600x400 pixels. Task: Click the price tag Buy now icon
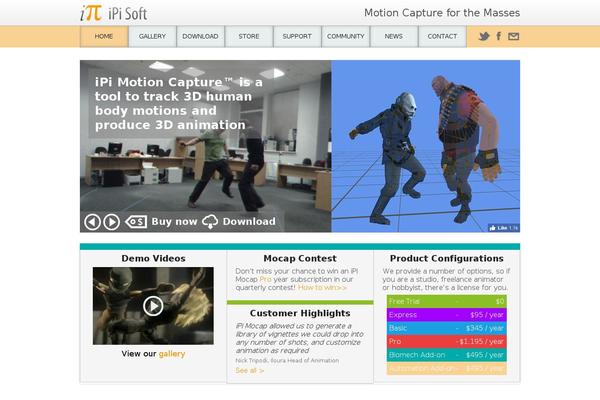coord(136,221)
